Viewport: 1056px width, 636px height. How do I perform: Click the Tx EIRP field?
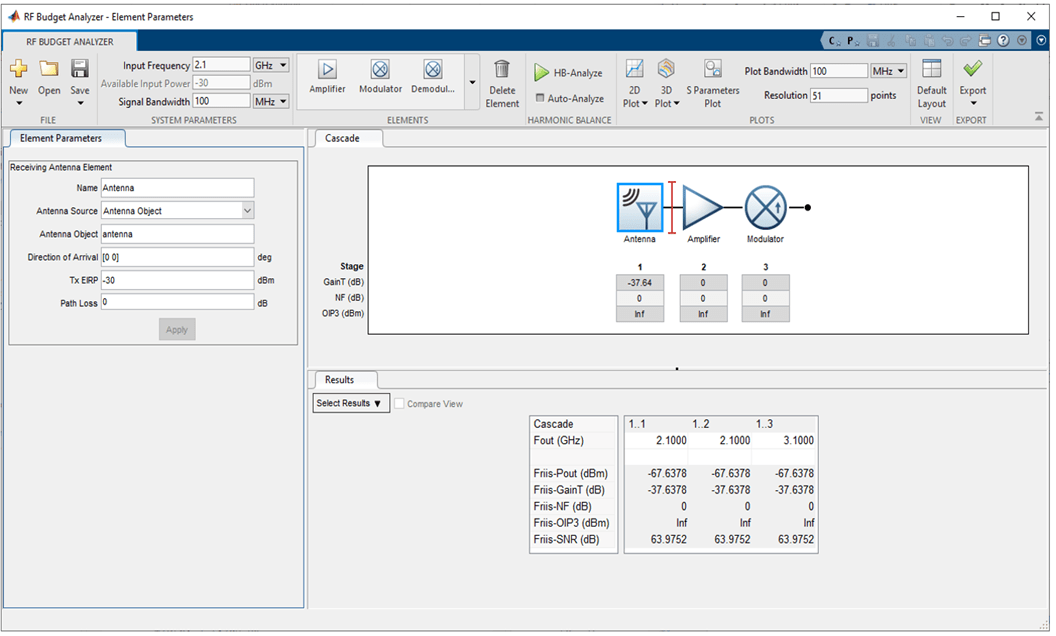[x=178, y=280]
